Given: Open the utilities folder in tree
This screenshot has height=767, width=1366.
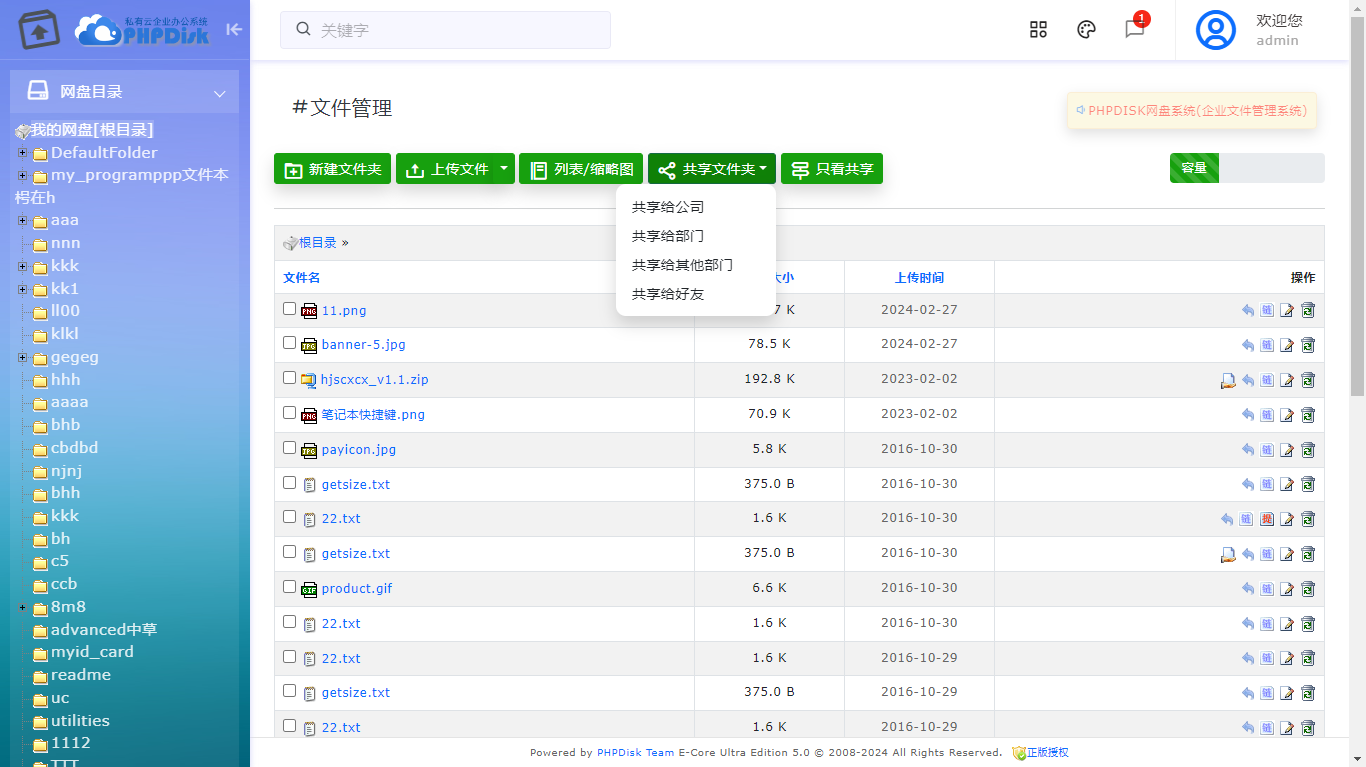Looking at the screenshot, I should point(80,721).
